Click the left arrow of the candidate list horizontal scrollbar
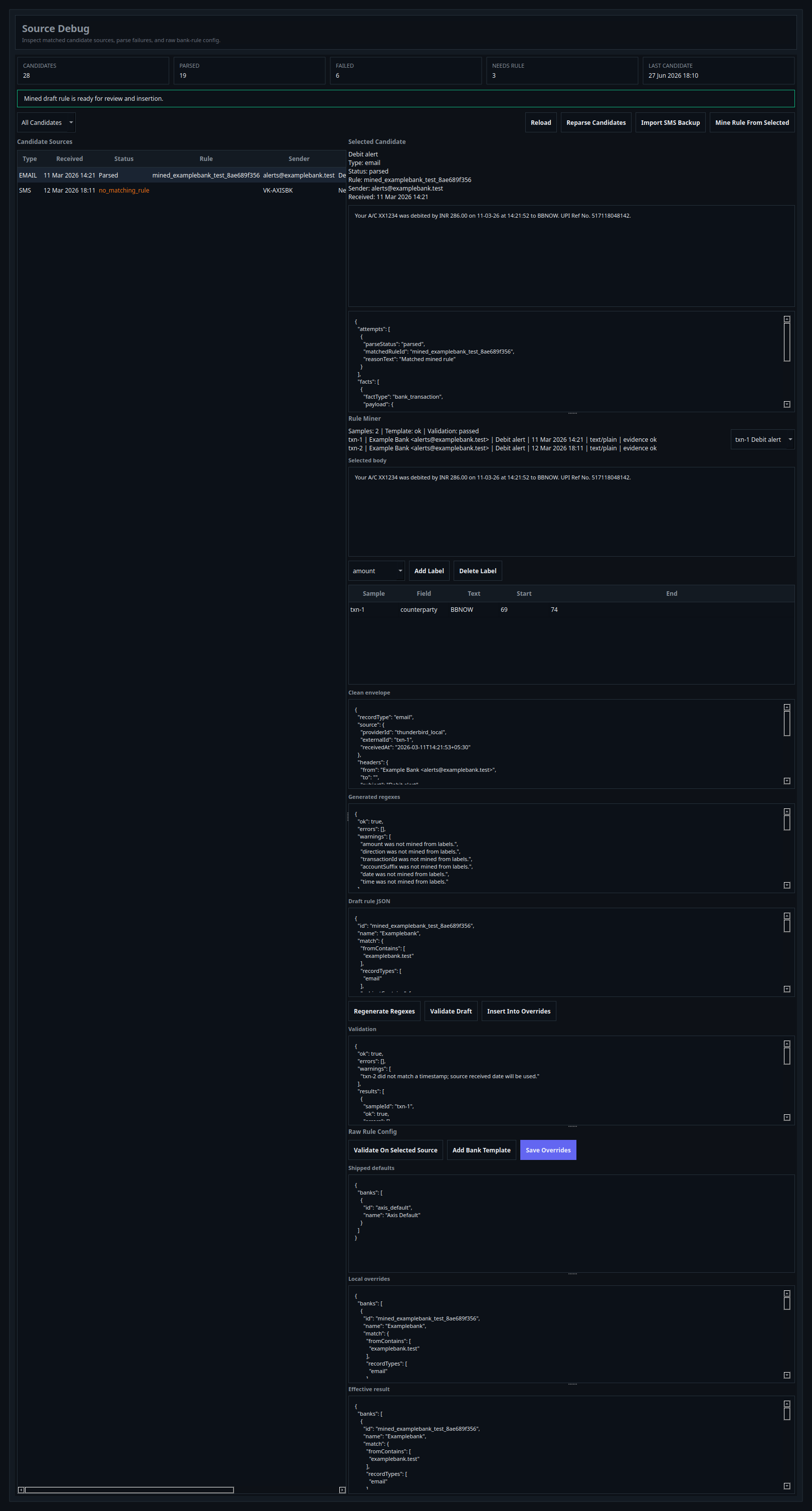 (21, 1490)
